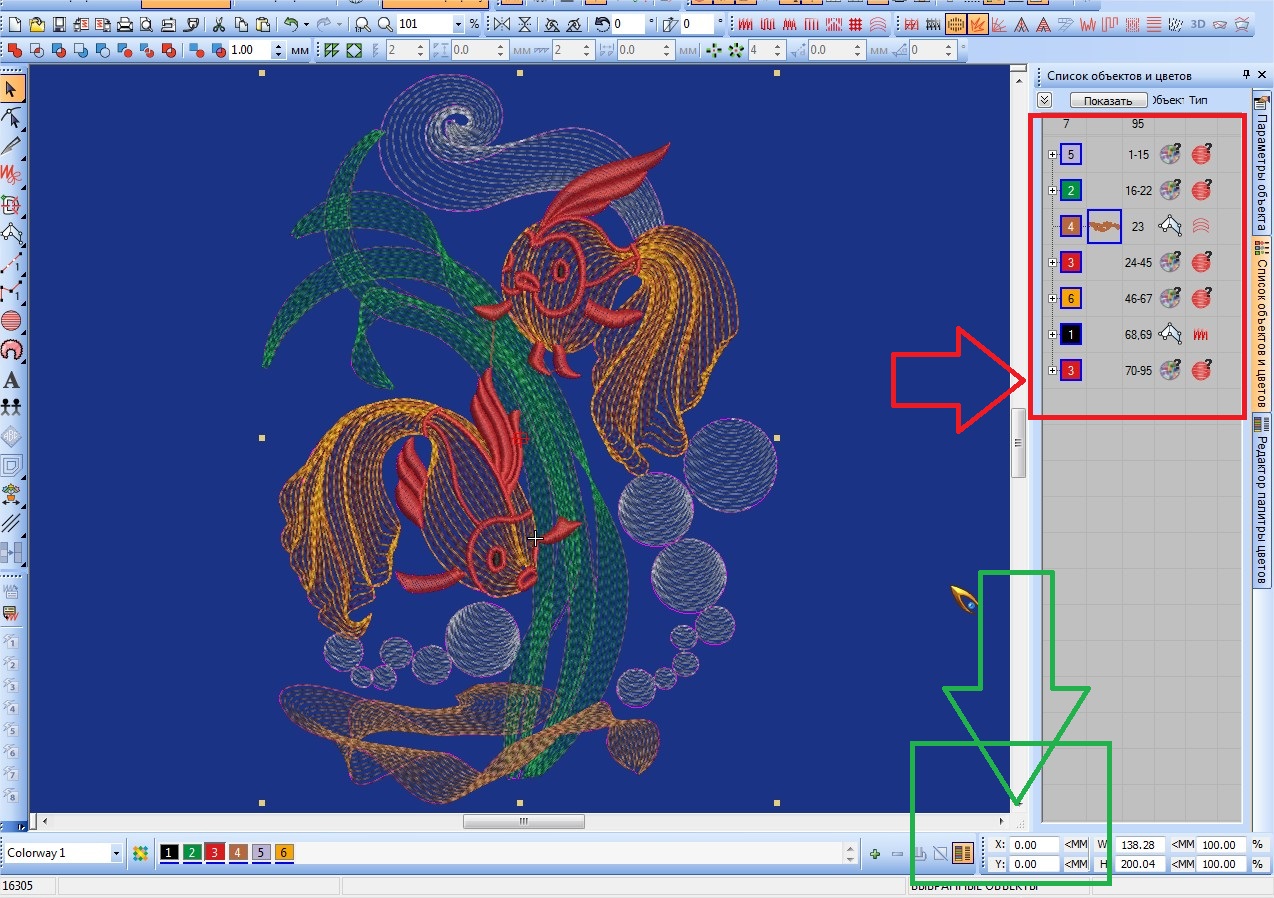Click the Cut scissors icon
This screenshot has width=1274, height=898.
(218, 24)
